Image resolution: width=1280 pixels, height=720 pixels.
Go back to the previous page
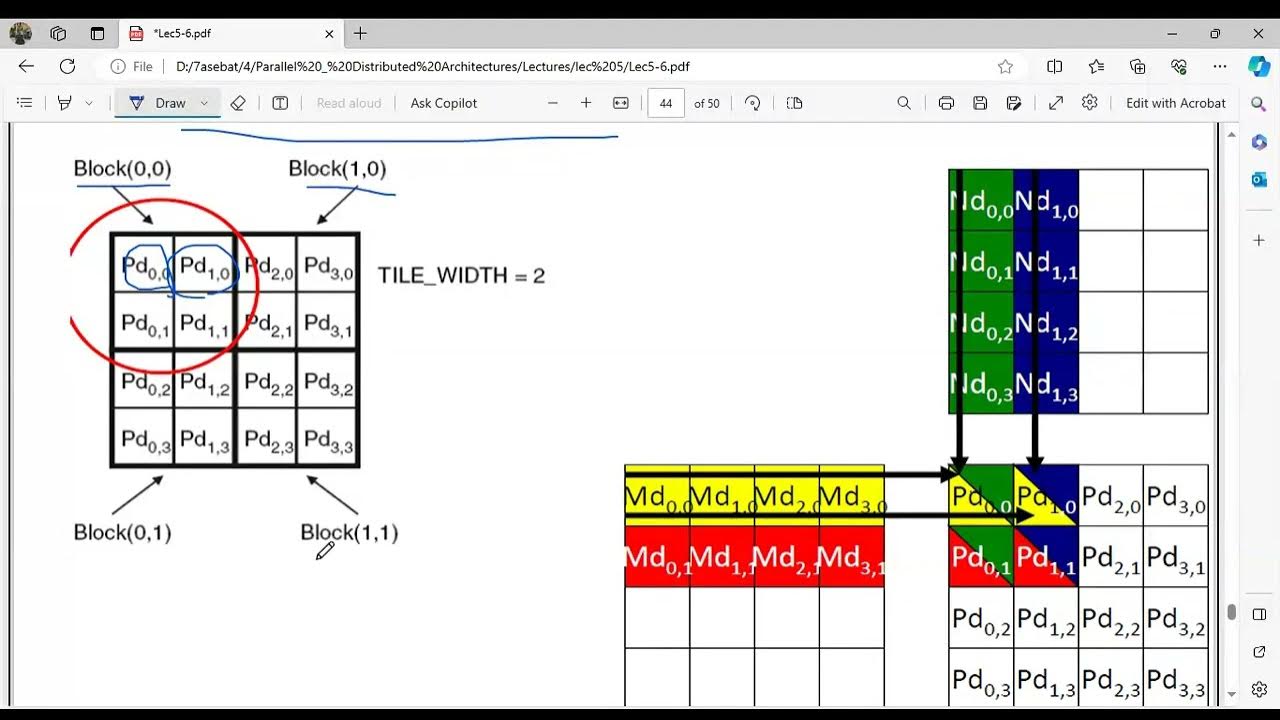(x=26, y=66)
